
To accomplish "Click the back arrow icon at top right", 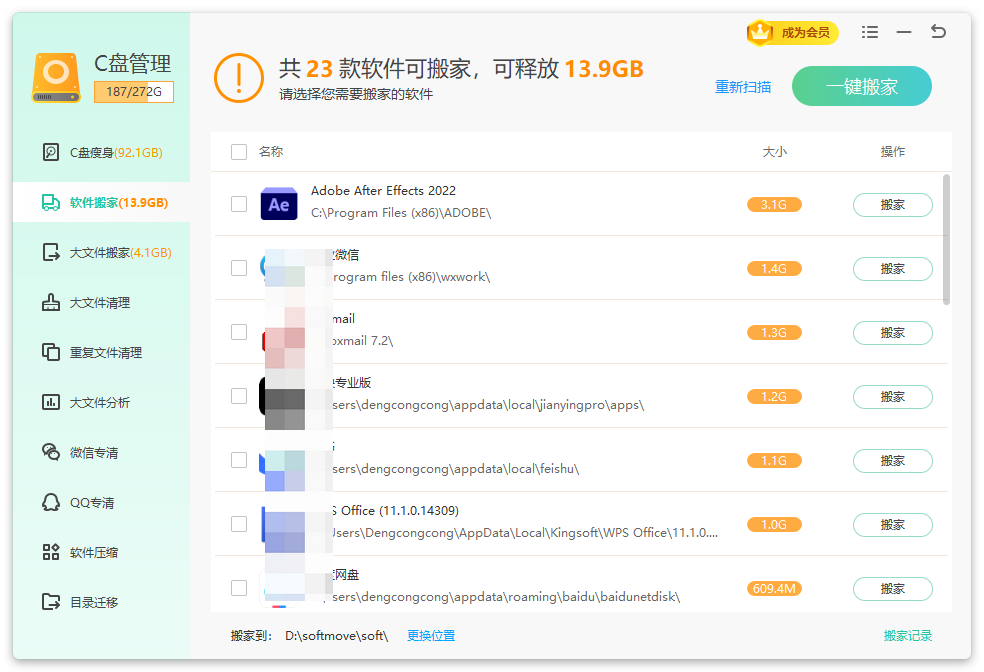I will [x=938, y=31].
